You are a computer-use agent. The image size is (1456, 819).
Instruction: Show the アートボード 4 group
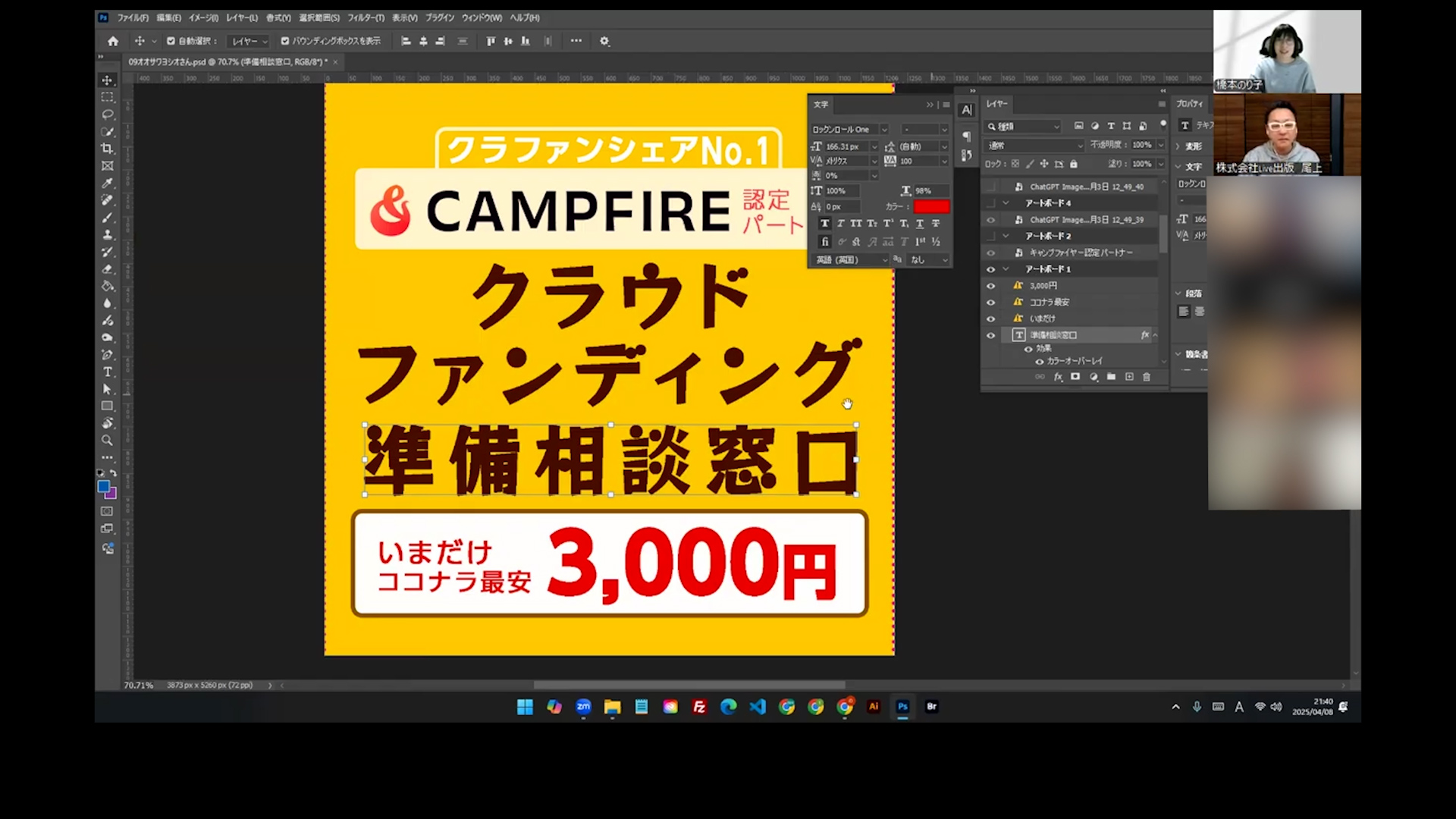[x=990, y=203]
